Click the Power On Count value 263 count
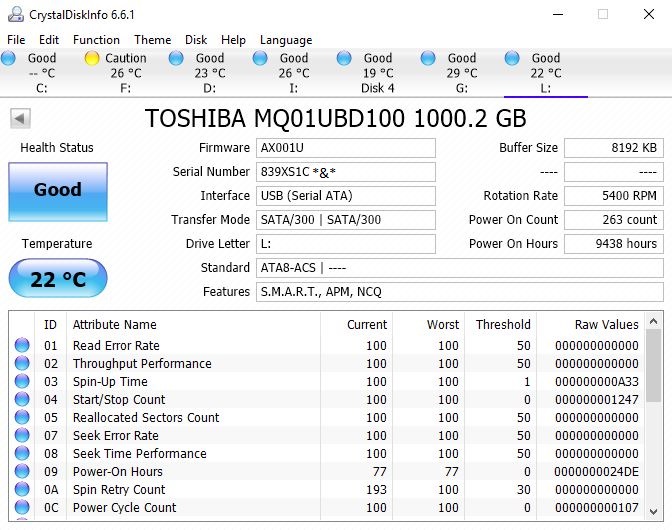The image size is (672, 530). coord(614,220)
